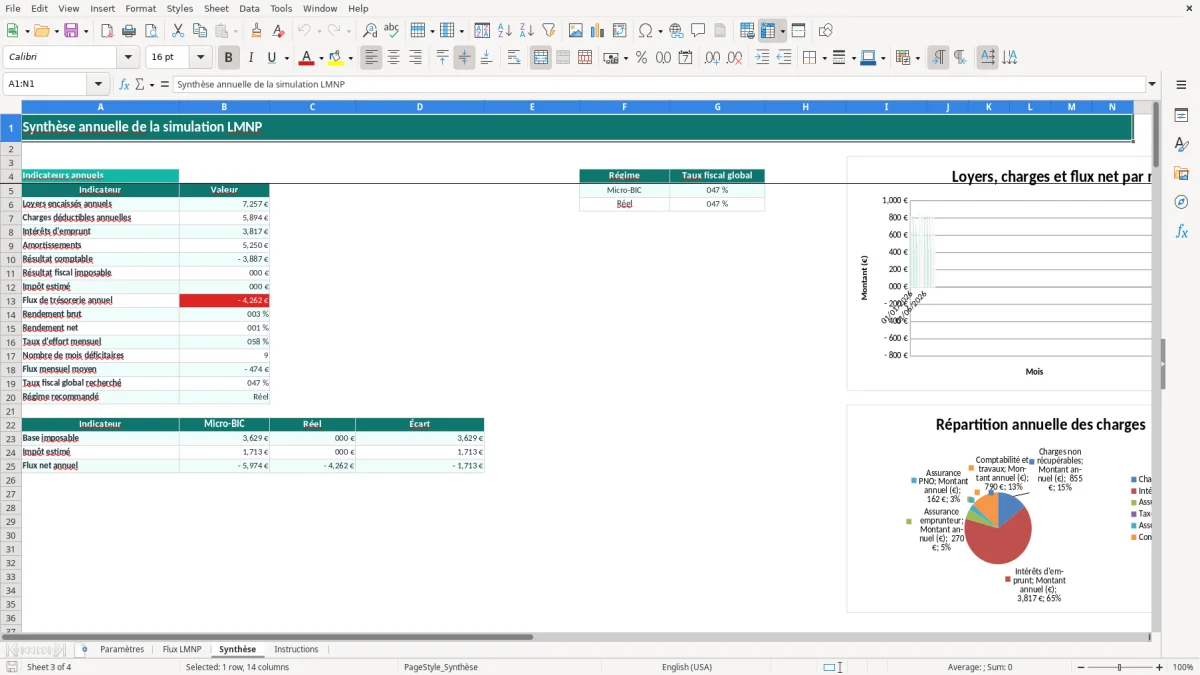Screen dimensions: 1200x675
Task: Select the Clone Formatting paintbrush
Action: click(x=256, y=31)
